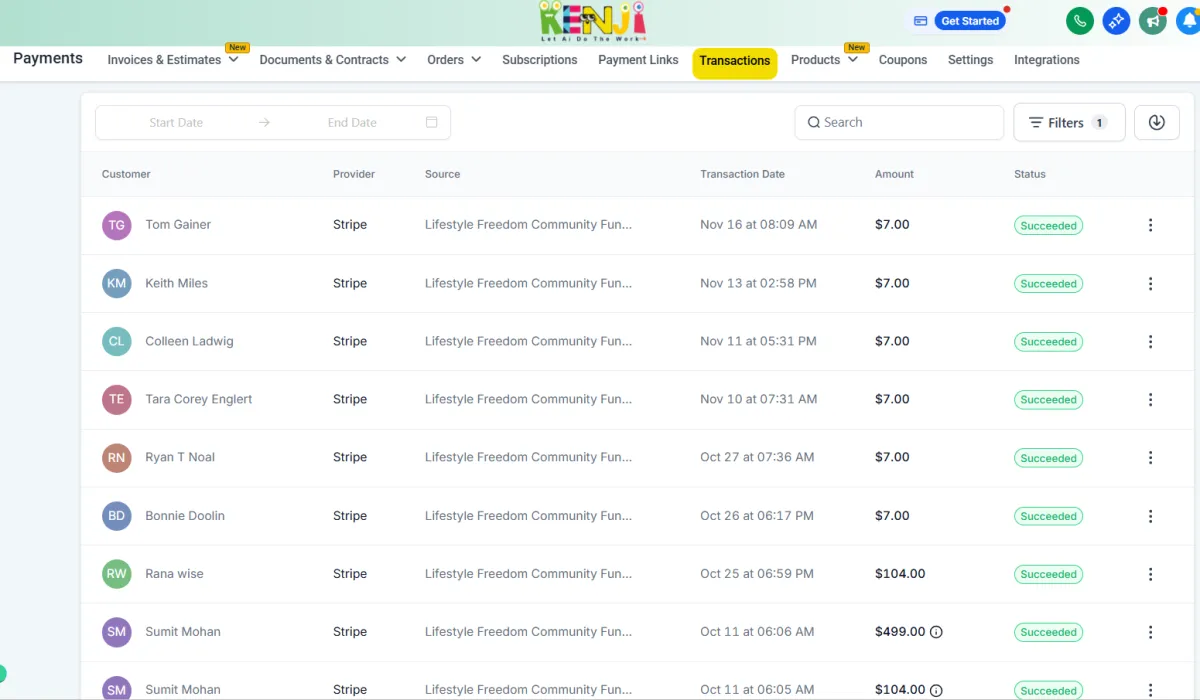This screenshot has width=1200, height=700.
Task: Open the Filters button
Action: (1069, 122)
